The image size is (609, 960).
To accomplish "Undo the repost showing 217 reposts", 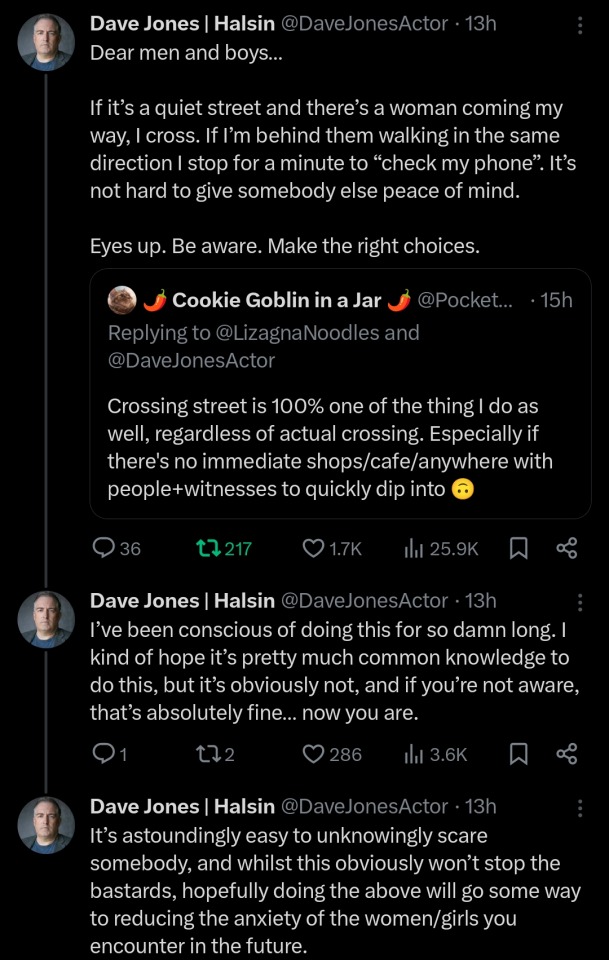I will click(212, 548).
